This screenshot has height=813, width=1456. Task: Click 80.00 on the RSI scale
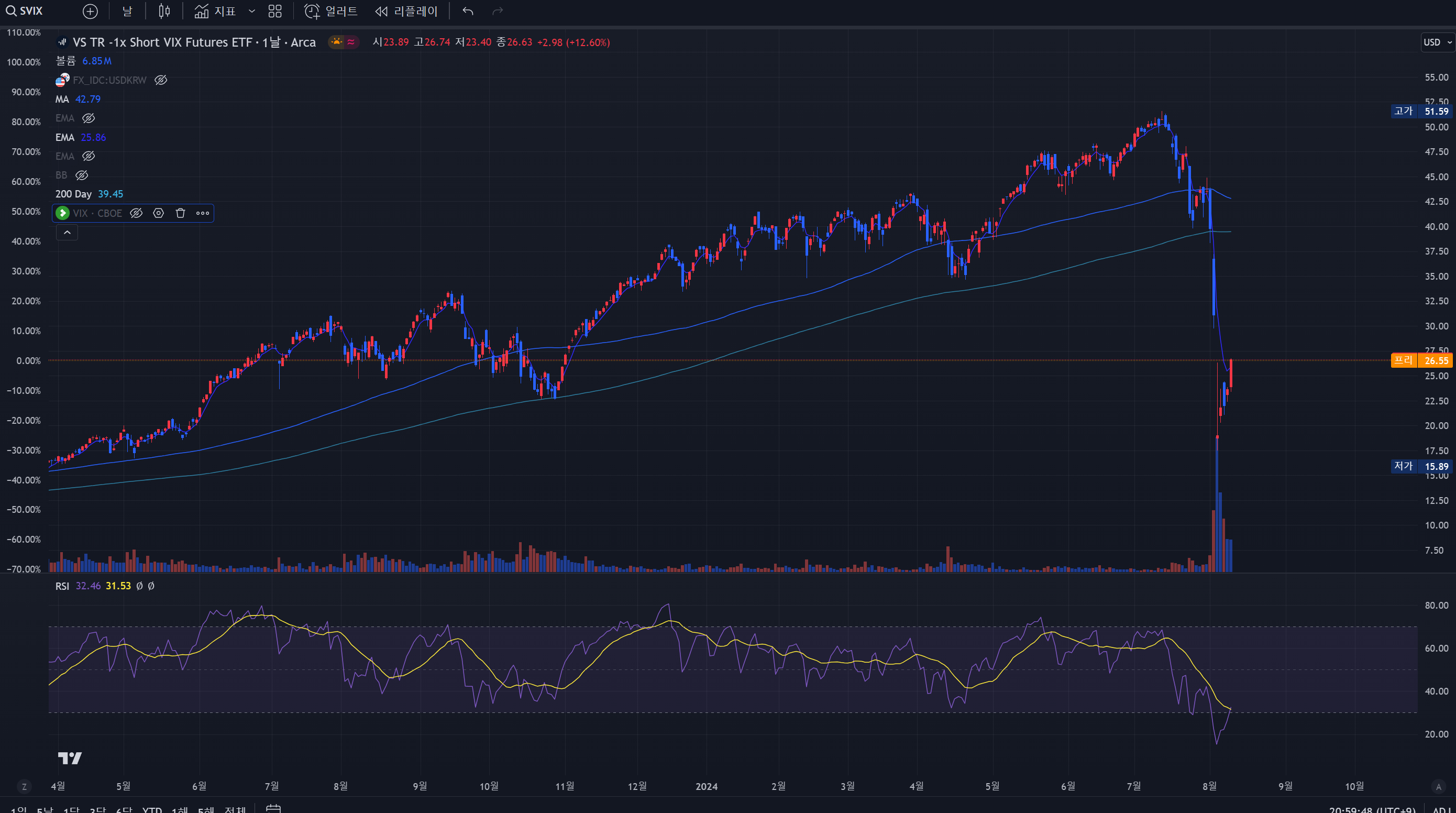(1436, 606)
